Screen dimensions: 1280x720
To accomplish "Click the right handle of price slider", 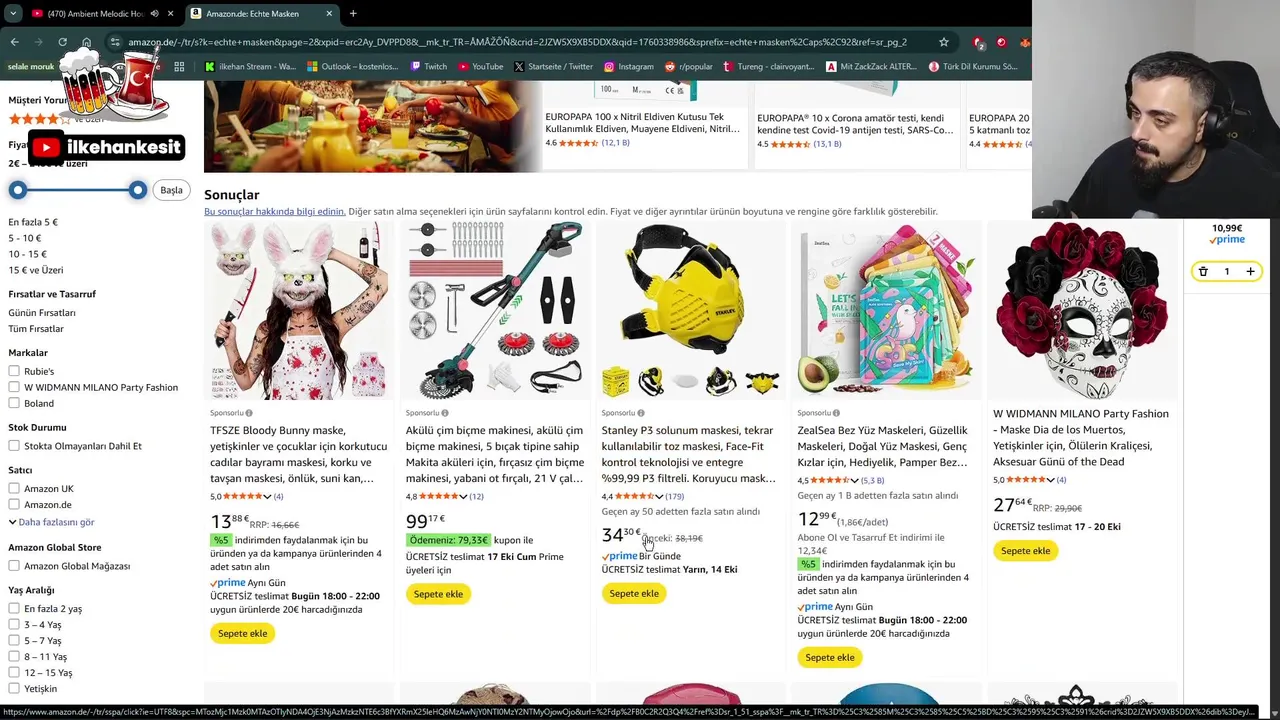I will [x=138, y=190].
